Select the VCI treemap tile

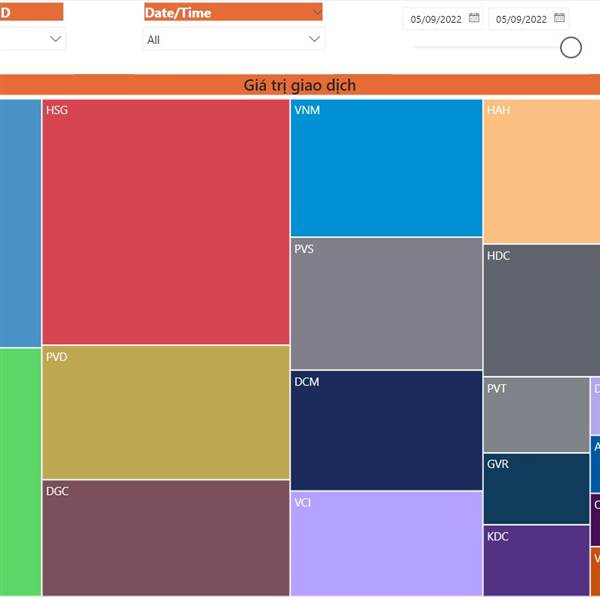(386, 543)
